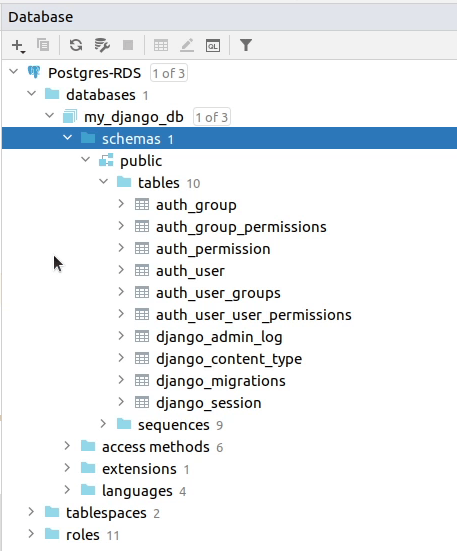Open the '1 of 3' badge beside Postgres-RDS

tap(169, 73)
